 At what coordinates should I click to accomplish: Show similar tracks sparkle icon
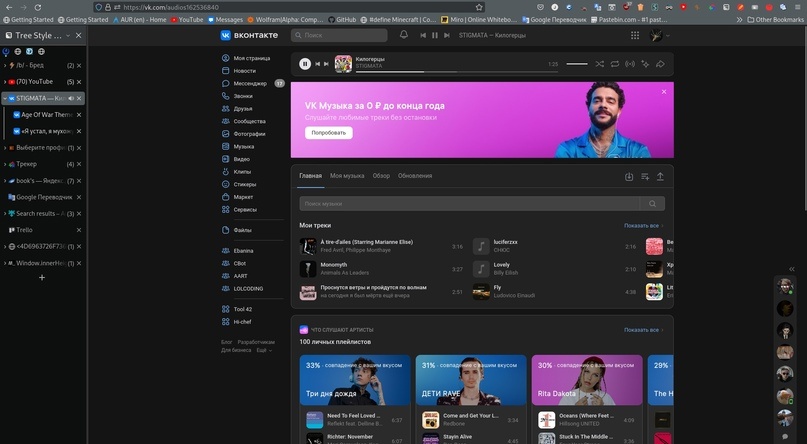[645, 64]
